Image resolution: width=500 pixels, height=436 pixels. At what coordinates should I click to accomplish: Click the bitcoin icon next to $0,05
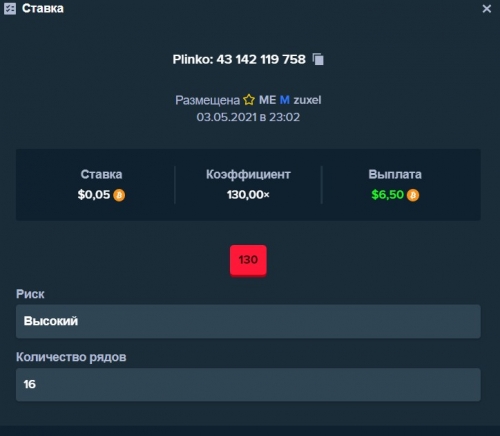pos(119,195)
